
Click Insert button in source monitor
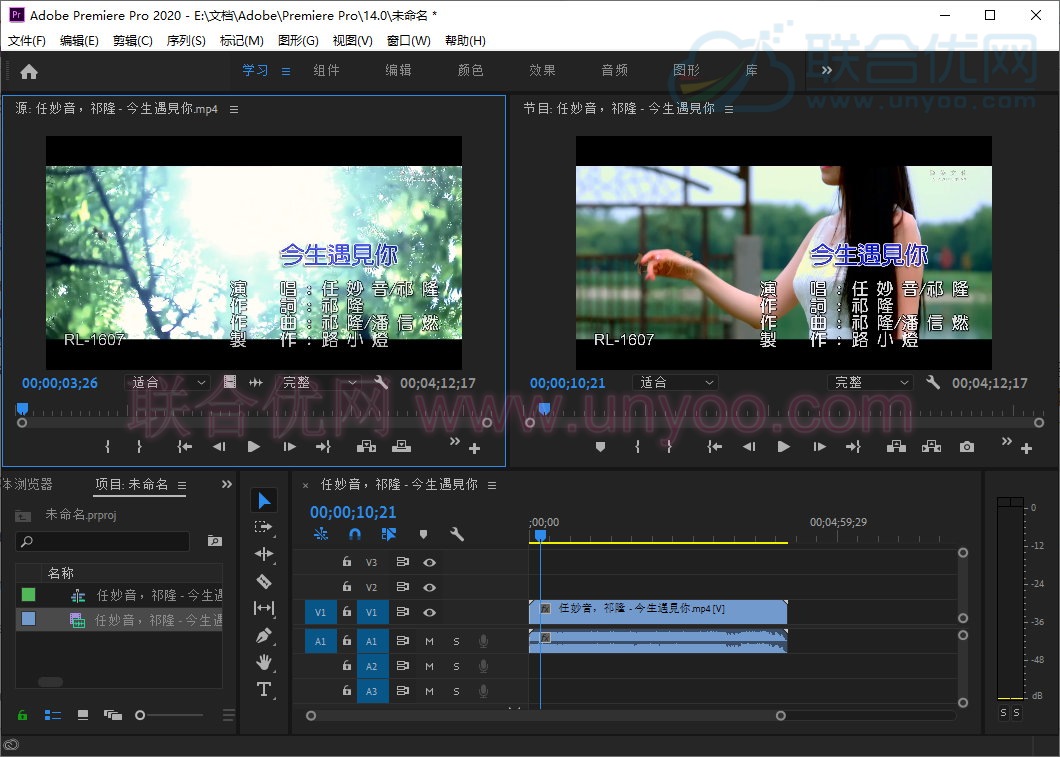[366, 447]
